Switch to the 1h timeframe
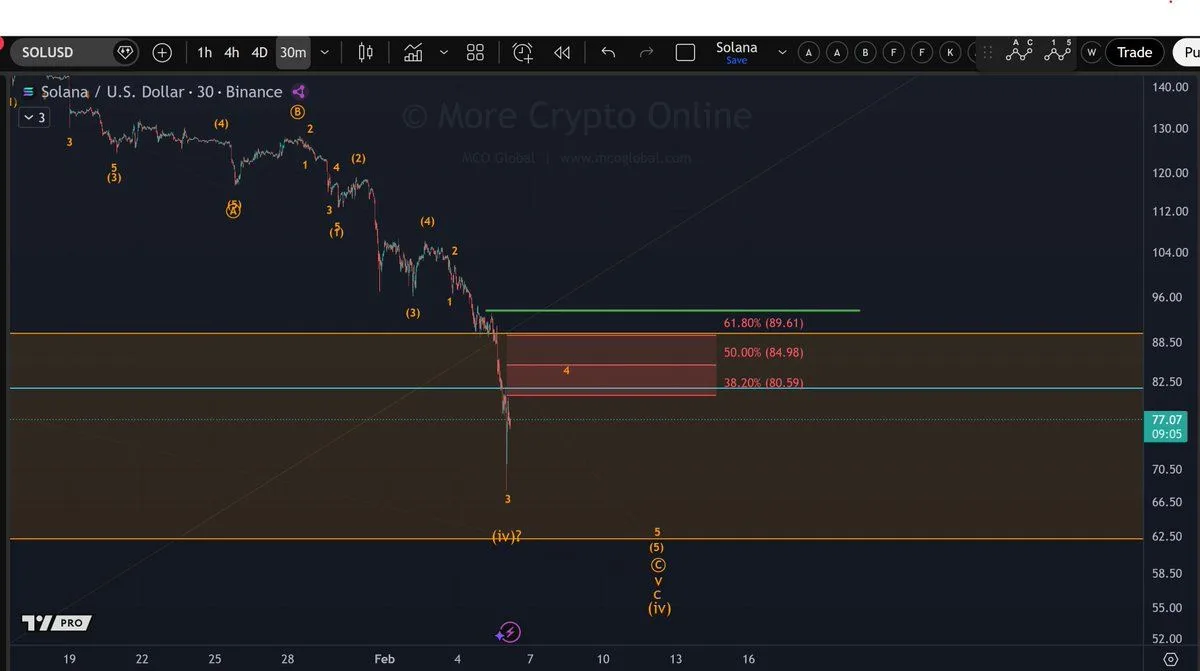Viewport: 1200px width, 671px height. tap(205, 52)
